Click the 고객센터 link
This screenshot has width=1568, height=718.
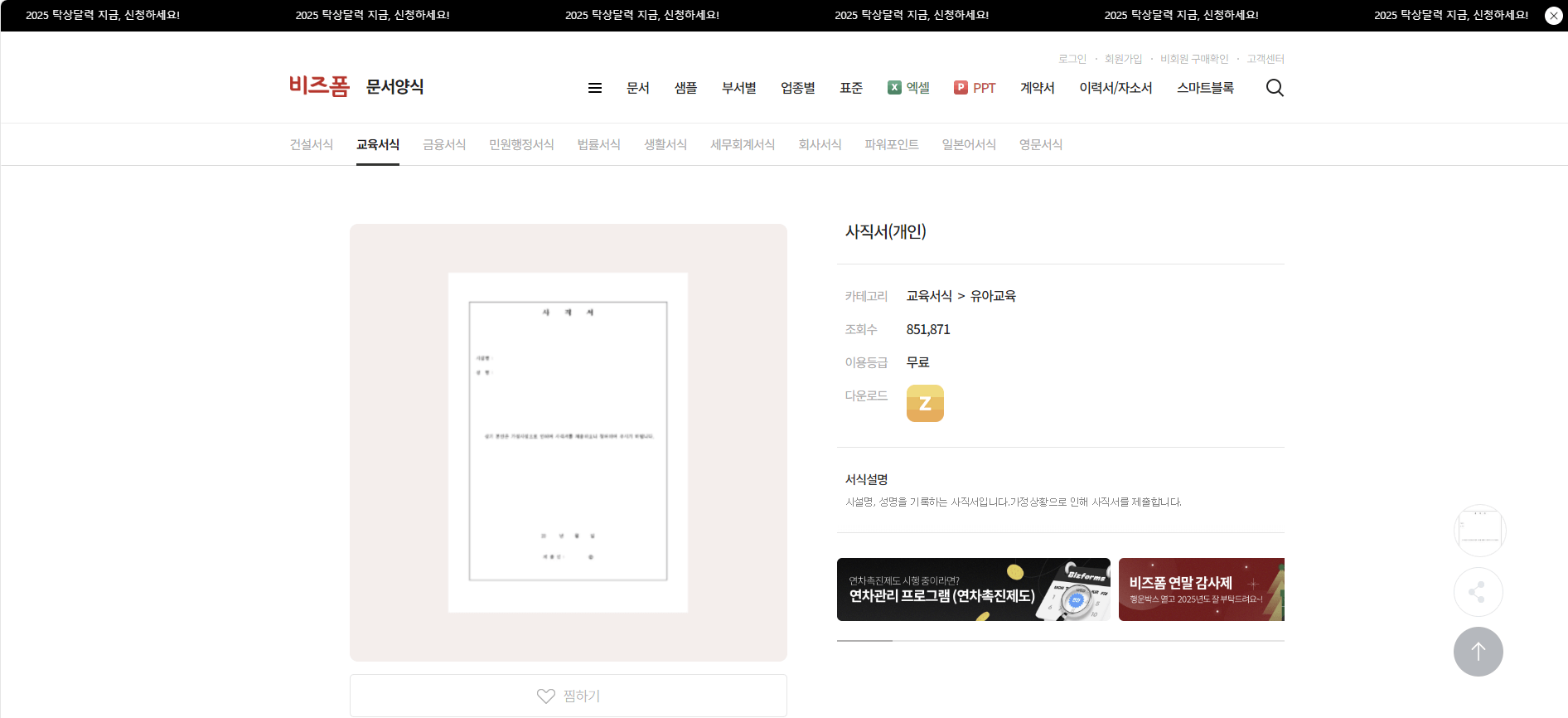pos(1266,59)
